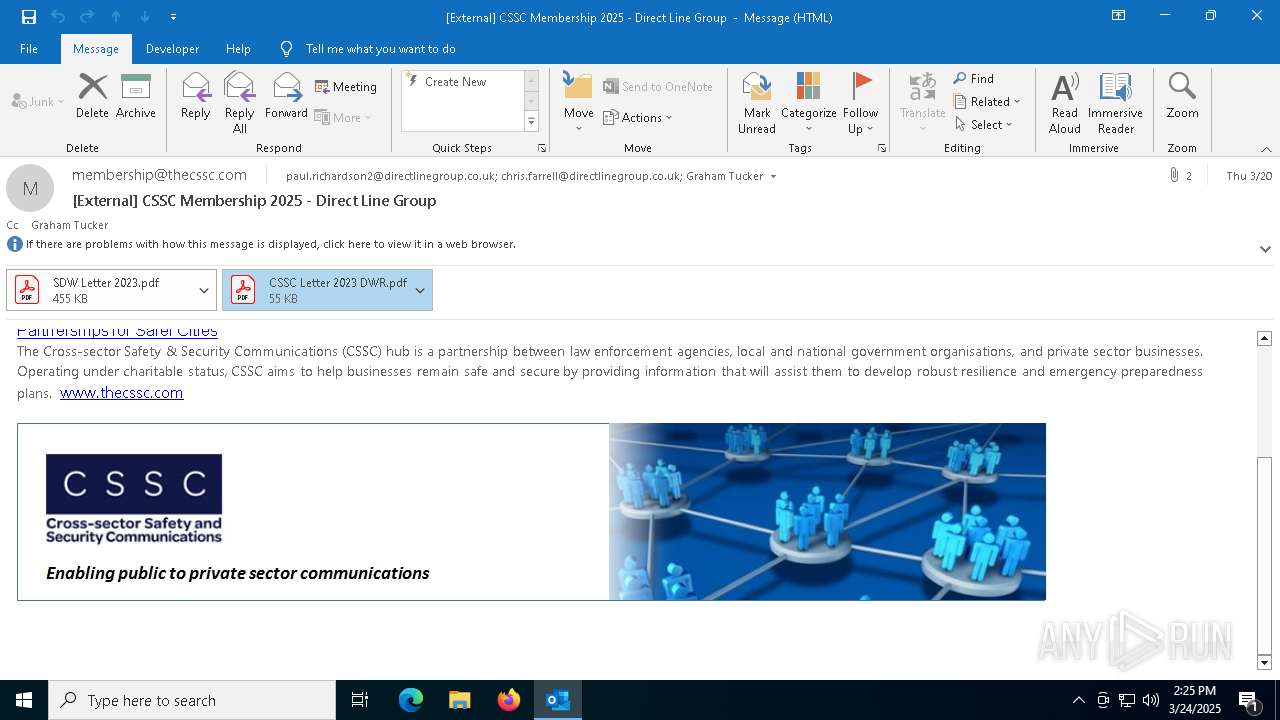Screen dimensions: 1280x720
Task: Set a Follow Up flag
Action: pyautogui.click(x=860, y=103)
